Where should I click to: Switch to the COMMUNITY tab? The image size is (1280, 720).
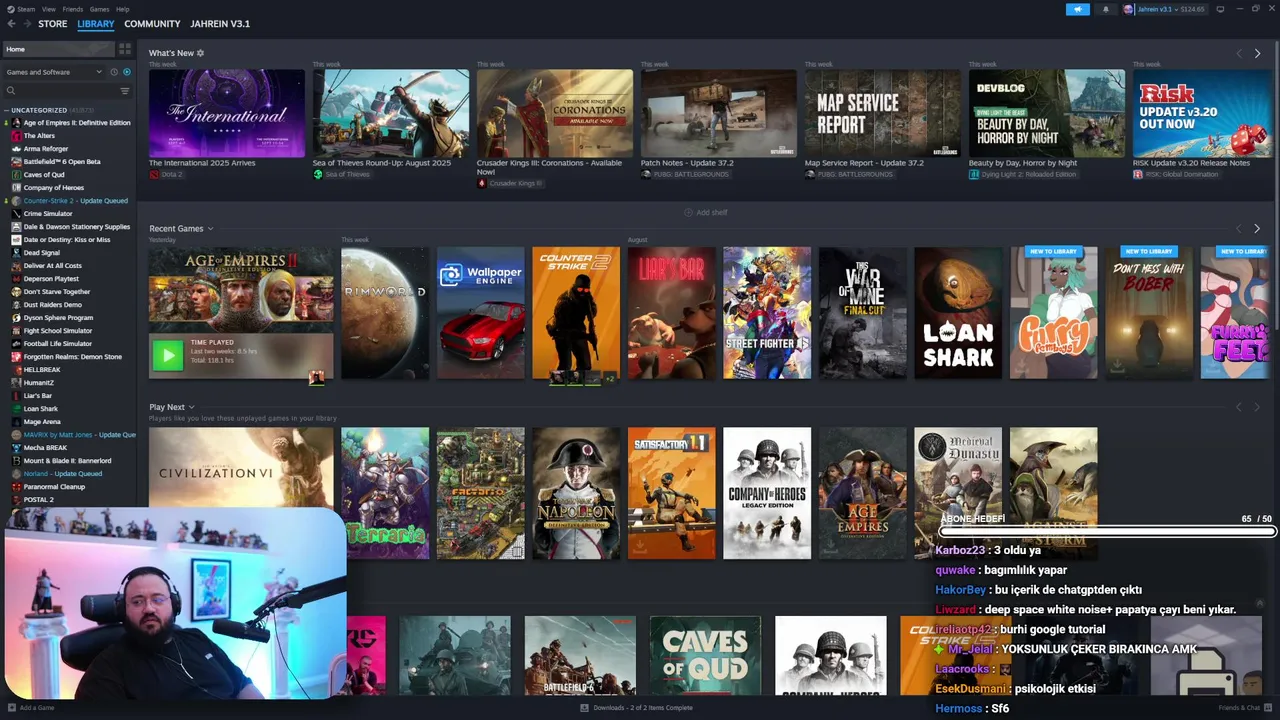152,24
